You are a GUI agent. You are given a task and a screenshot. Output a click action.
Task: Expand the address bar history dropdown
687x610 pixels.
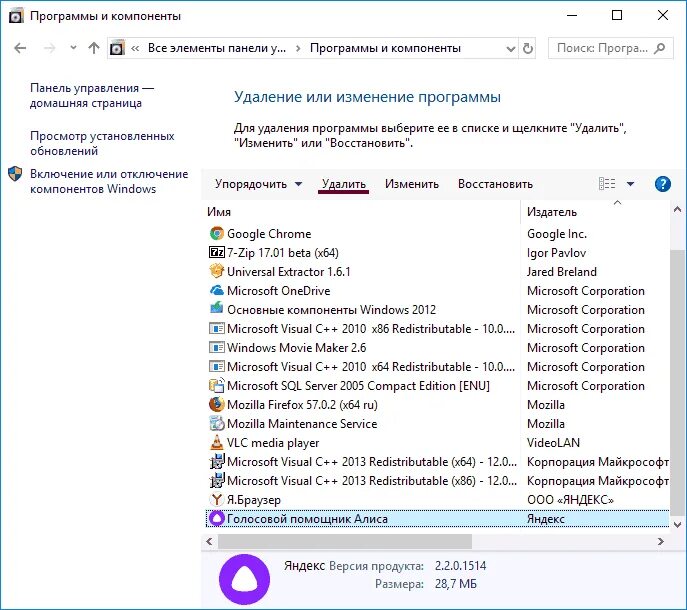coord(510,48)
